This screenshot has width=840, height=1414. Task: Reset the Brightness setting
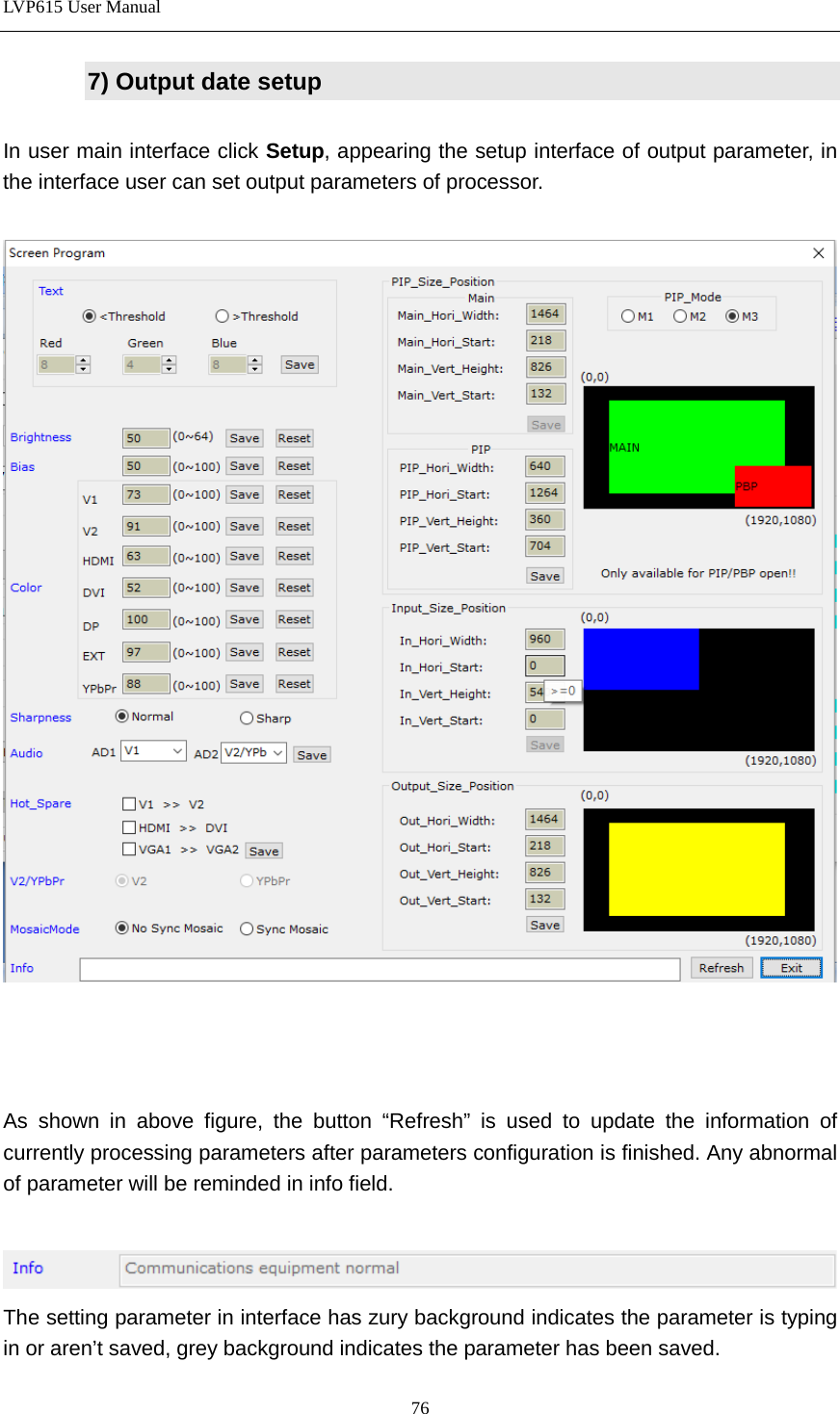294,438
